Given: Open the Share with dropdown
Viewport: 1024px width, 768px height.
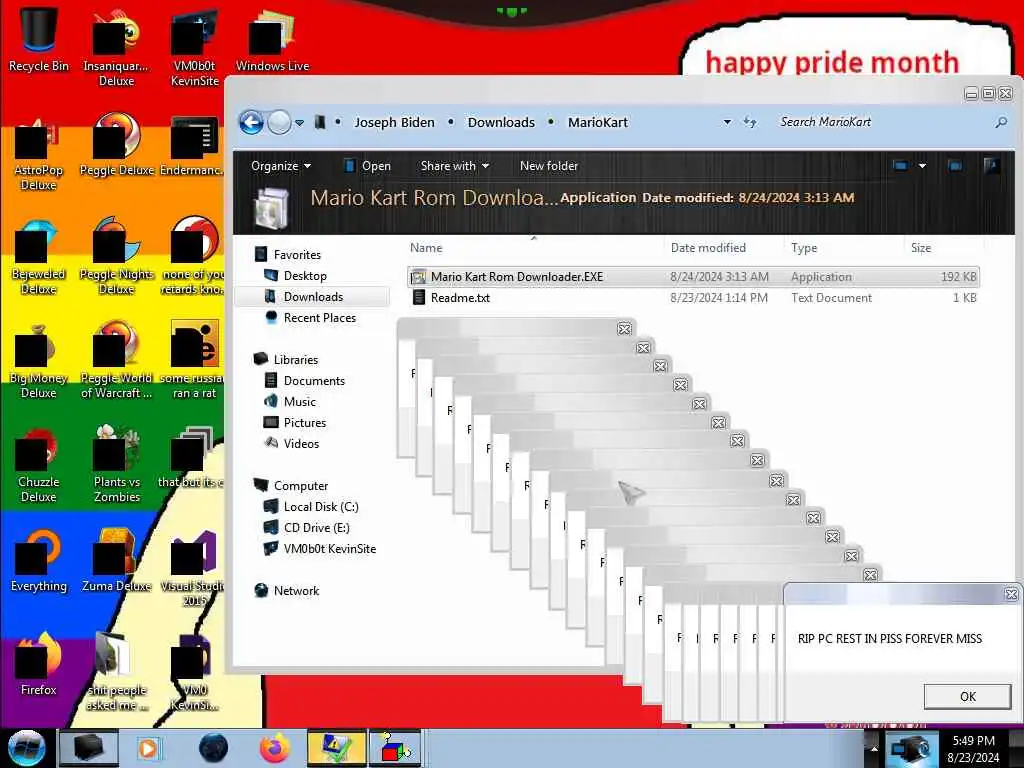Looking at the screenshot, I should pos(455,166).
